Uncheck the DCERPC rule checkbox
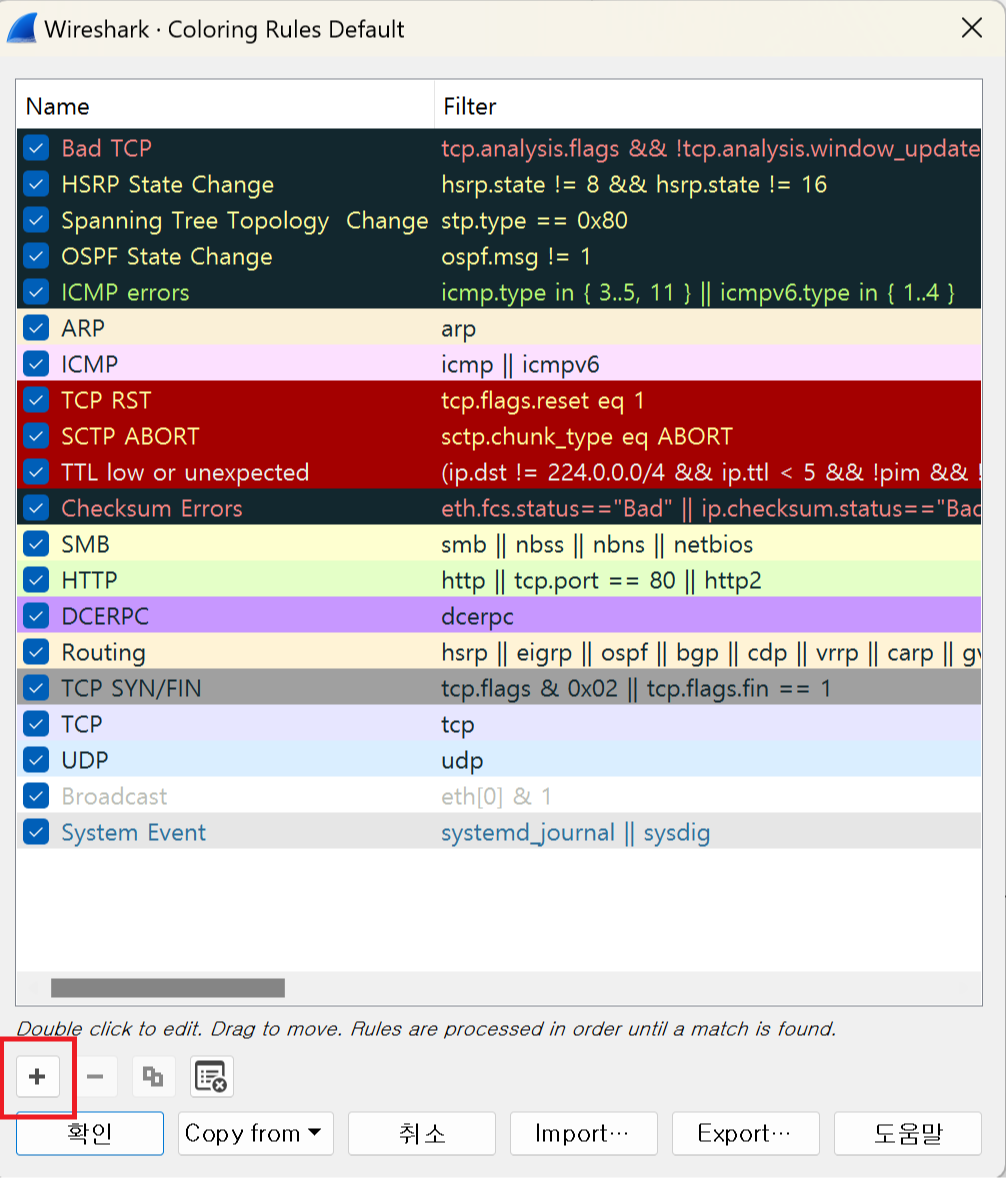This screenshot has width=1006, height=1179. pos(36,616)
